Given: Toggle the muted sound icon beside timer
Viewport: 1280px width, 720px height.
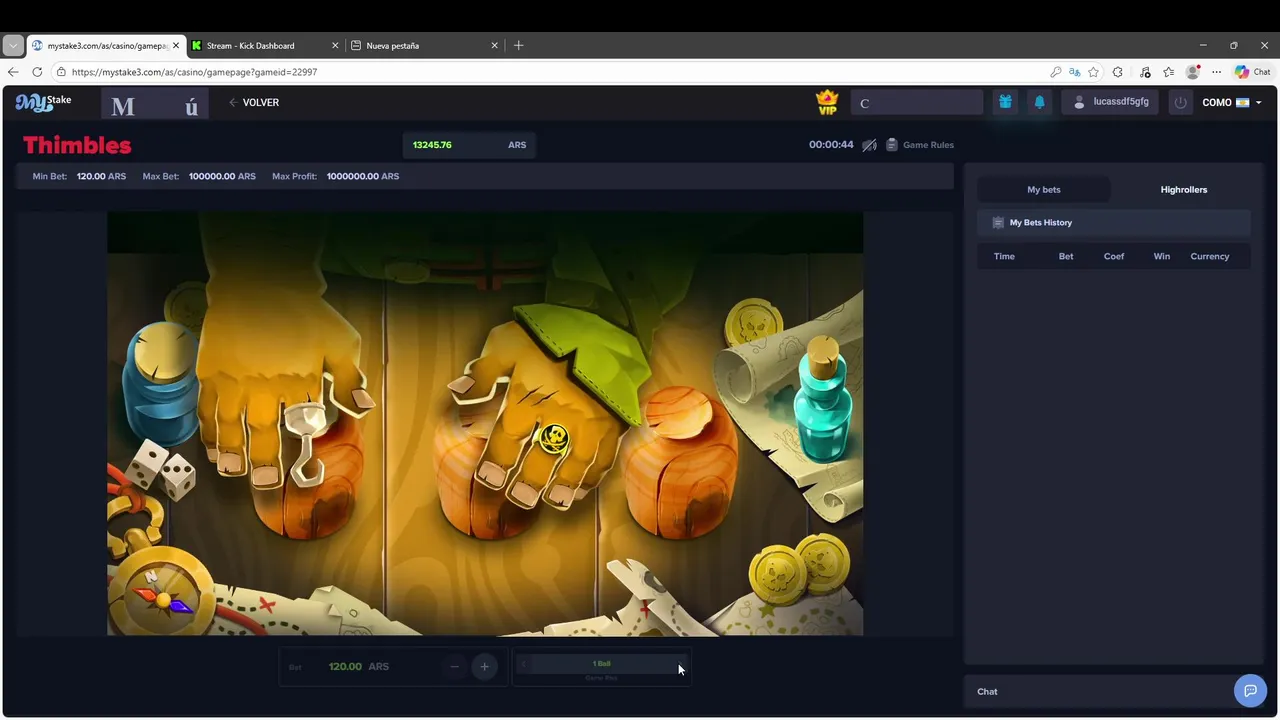Looking at the screenshot, I should pos(869,145).
